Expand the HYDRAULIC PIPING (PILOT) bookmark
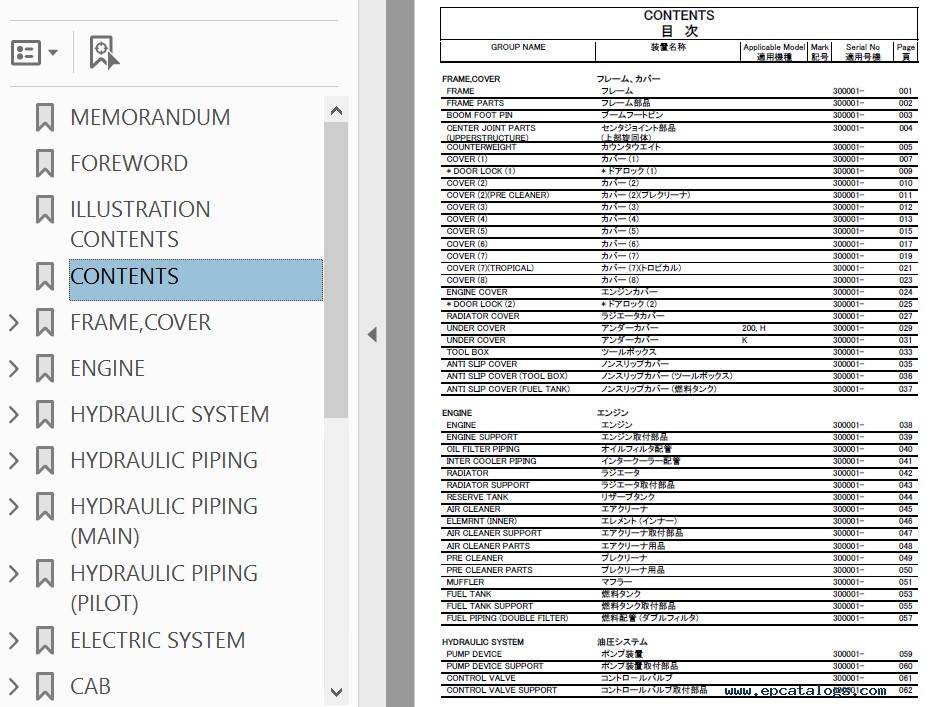 [x=14, y=574]
